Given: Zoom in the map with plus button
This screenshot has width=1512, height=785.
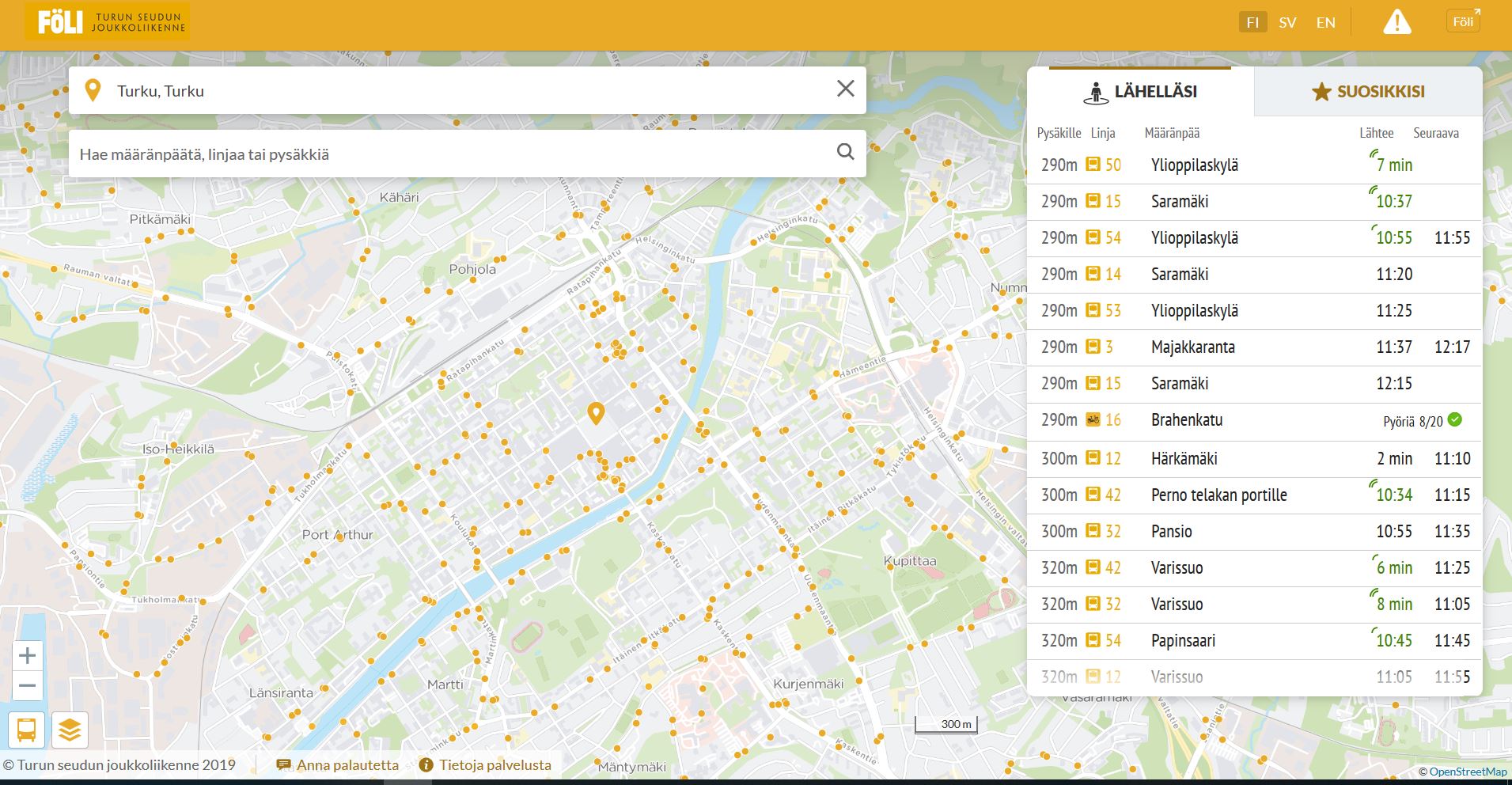Looking at the screenshot, I should click(27, 655).
